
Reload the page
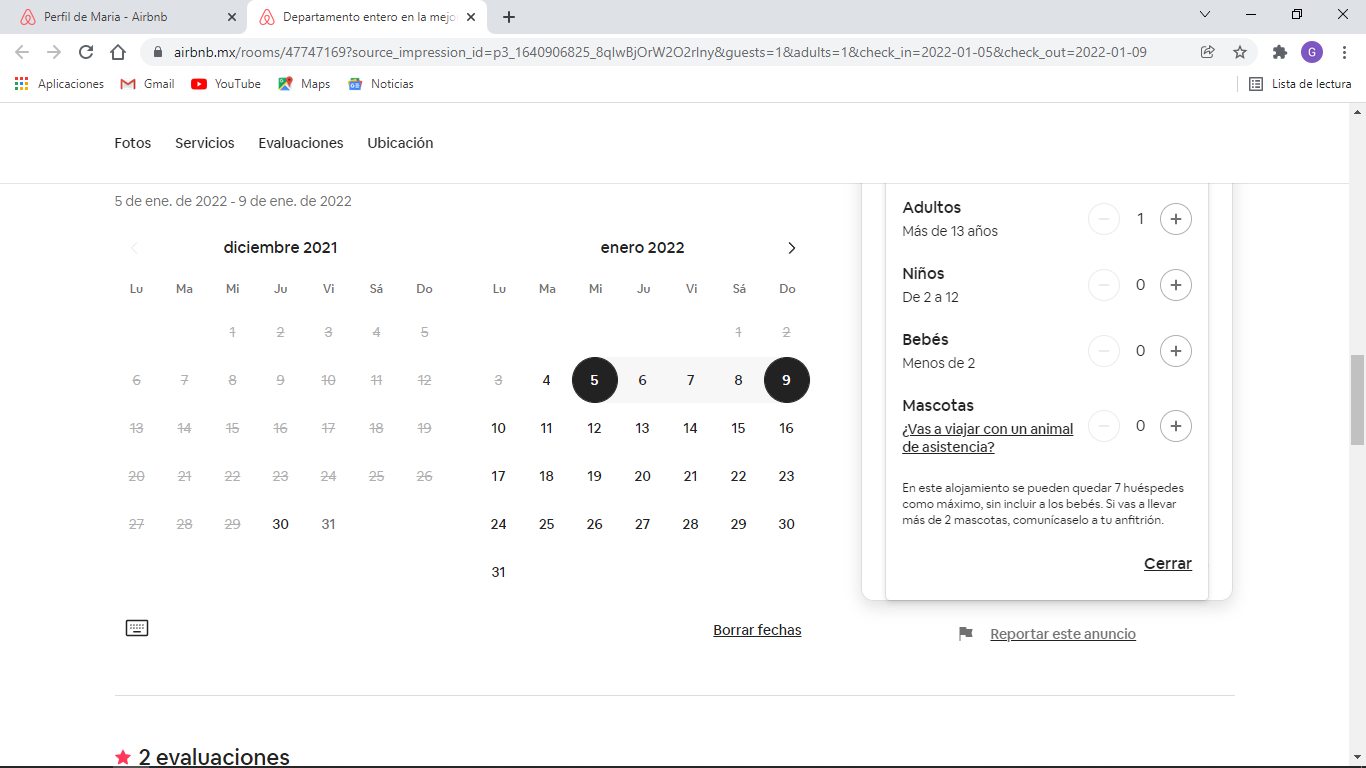pos(86,52)
